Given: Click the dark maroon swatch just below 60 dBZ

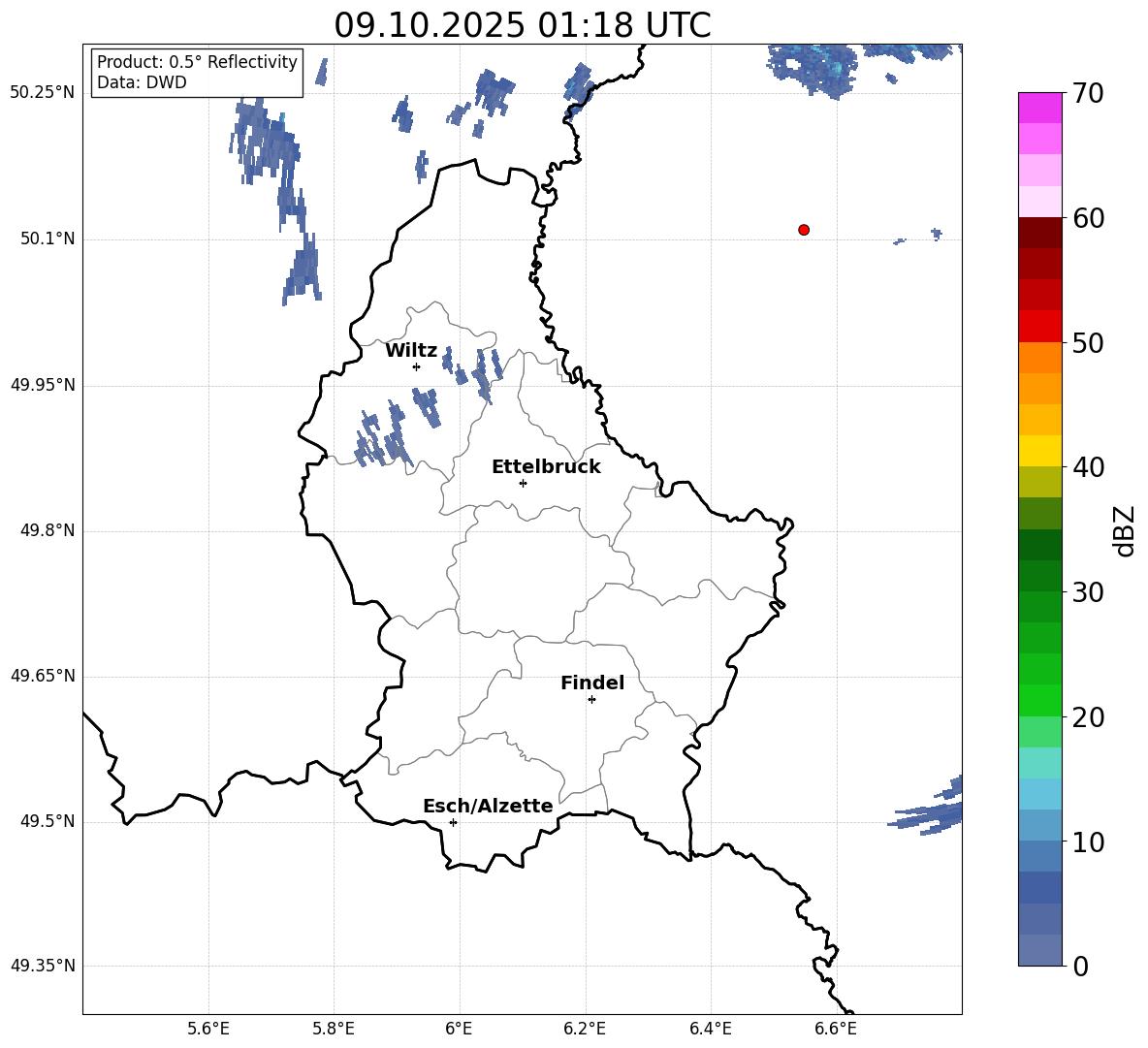Looking at the screenshot, I should point(1039,233).
